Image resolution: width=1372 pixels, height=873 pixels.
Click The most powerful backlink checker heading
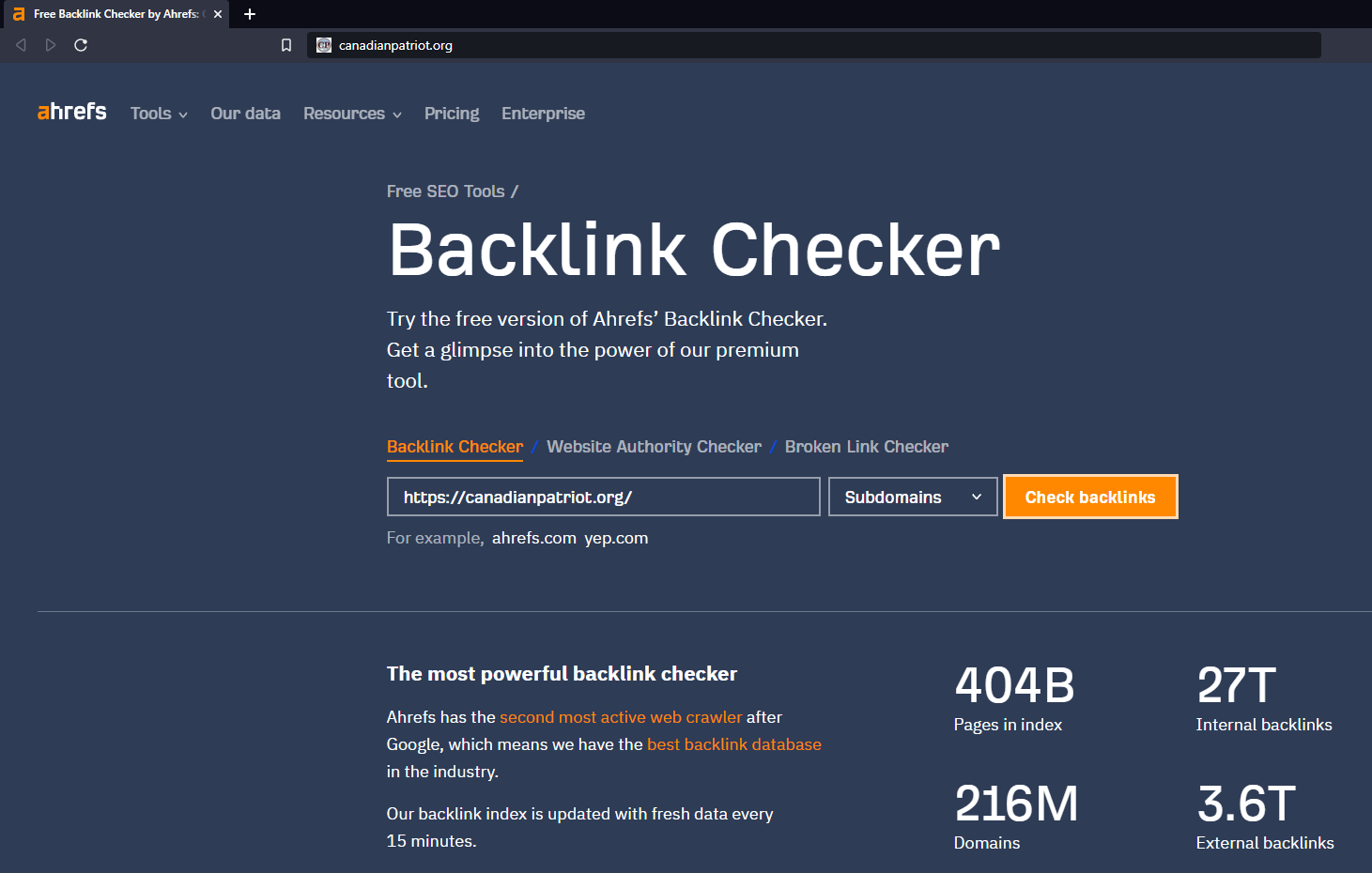(562, 674)
